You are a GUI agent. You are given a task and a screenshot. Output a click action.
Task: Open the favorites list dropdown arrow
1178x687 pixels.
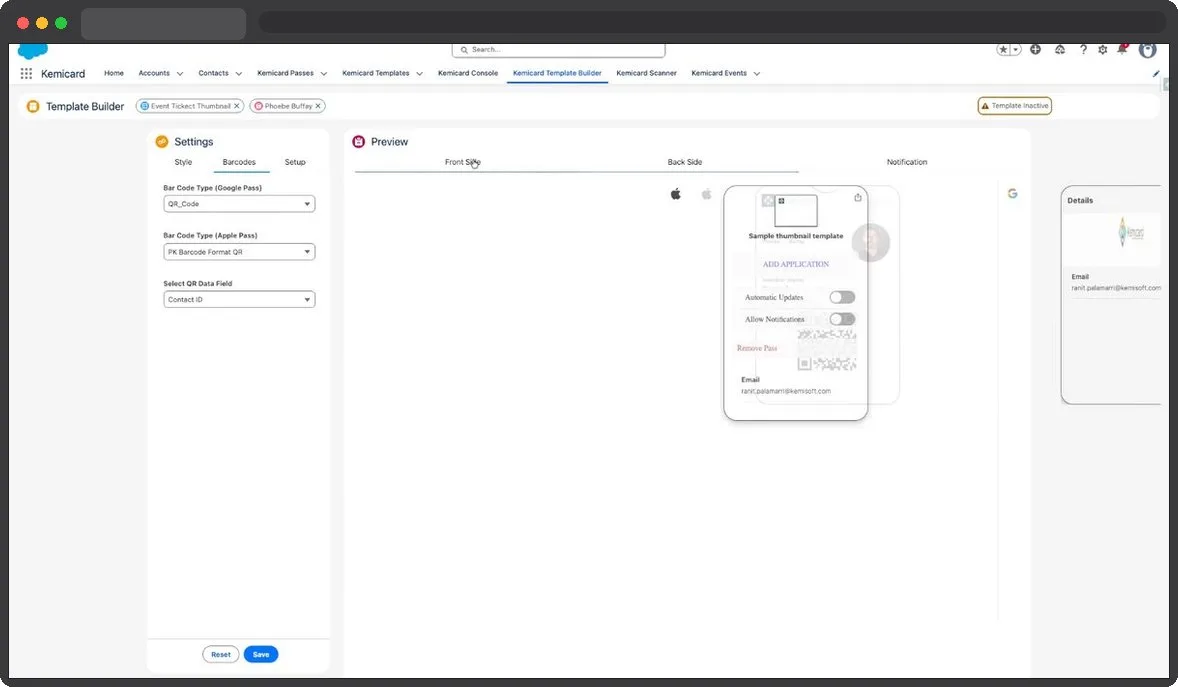click(1016, 50)
